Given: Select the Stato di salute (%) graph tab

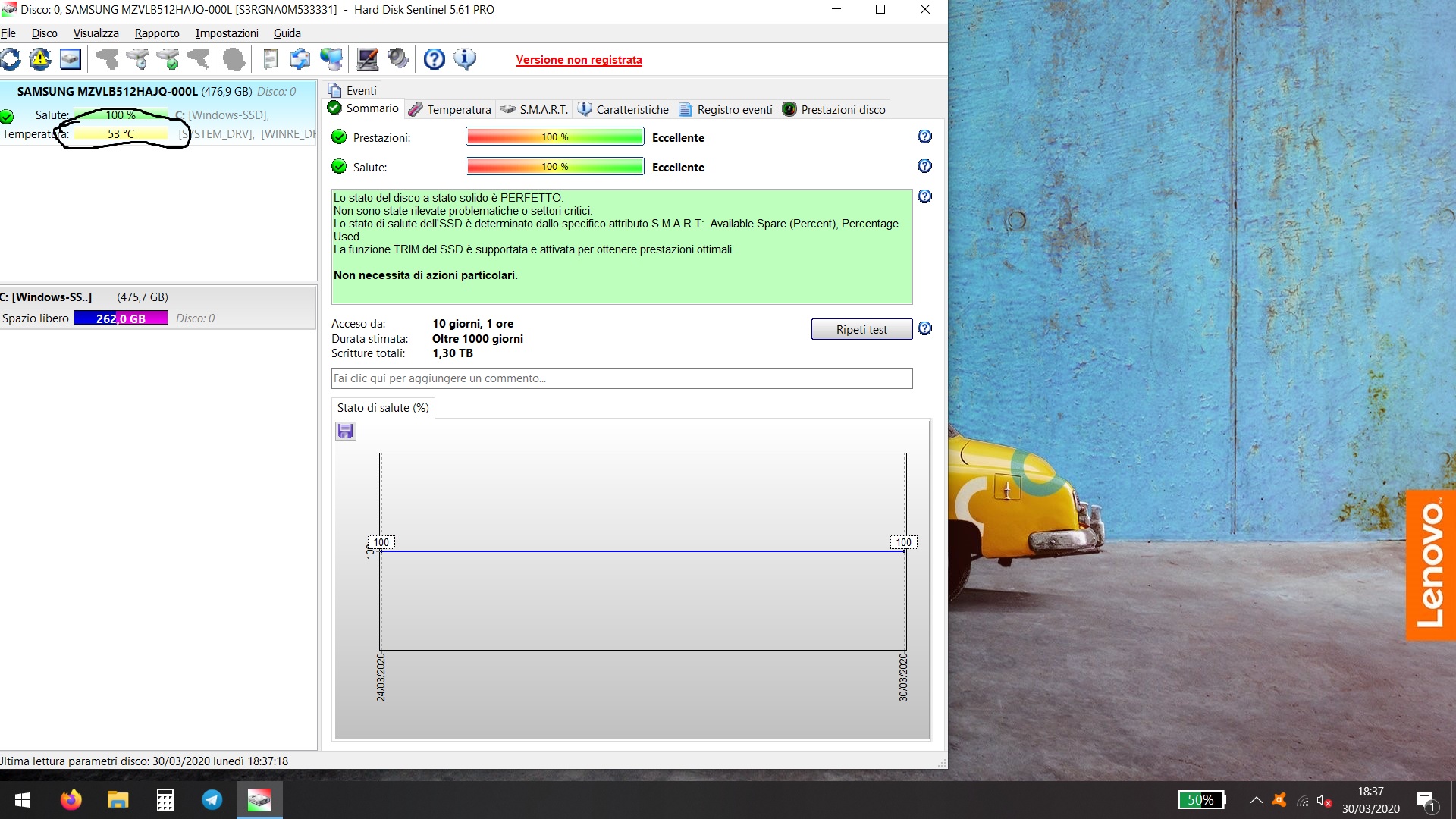Looking at the screenshot, I should (383, 408).
